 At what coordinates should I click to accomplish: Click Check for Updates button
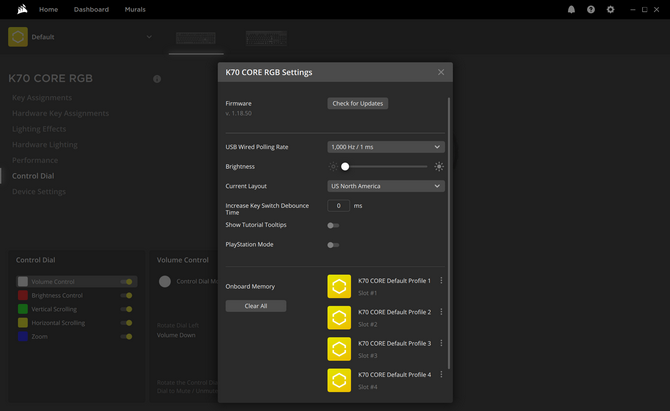(x=358, y=103)
